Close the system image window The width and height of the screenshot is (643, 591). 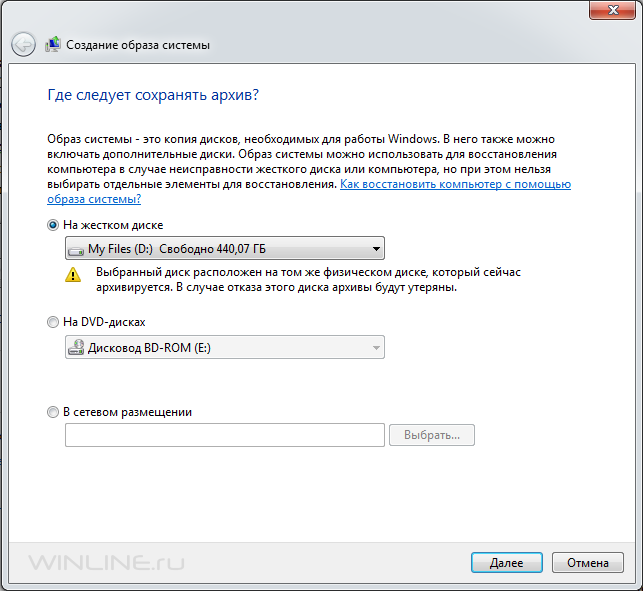tap(613, 10)
